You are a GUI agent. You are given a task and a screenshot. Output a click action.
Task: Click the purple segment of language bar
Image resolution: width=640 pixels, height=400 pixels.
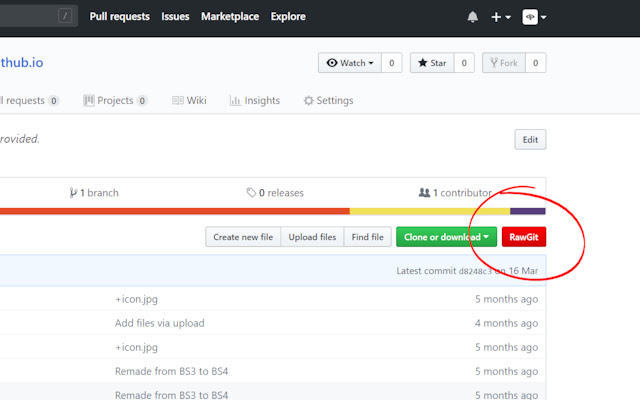(x=528, y=211)
